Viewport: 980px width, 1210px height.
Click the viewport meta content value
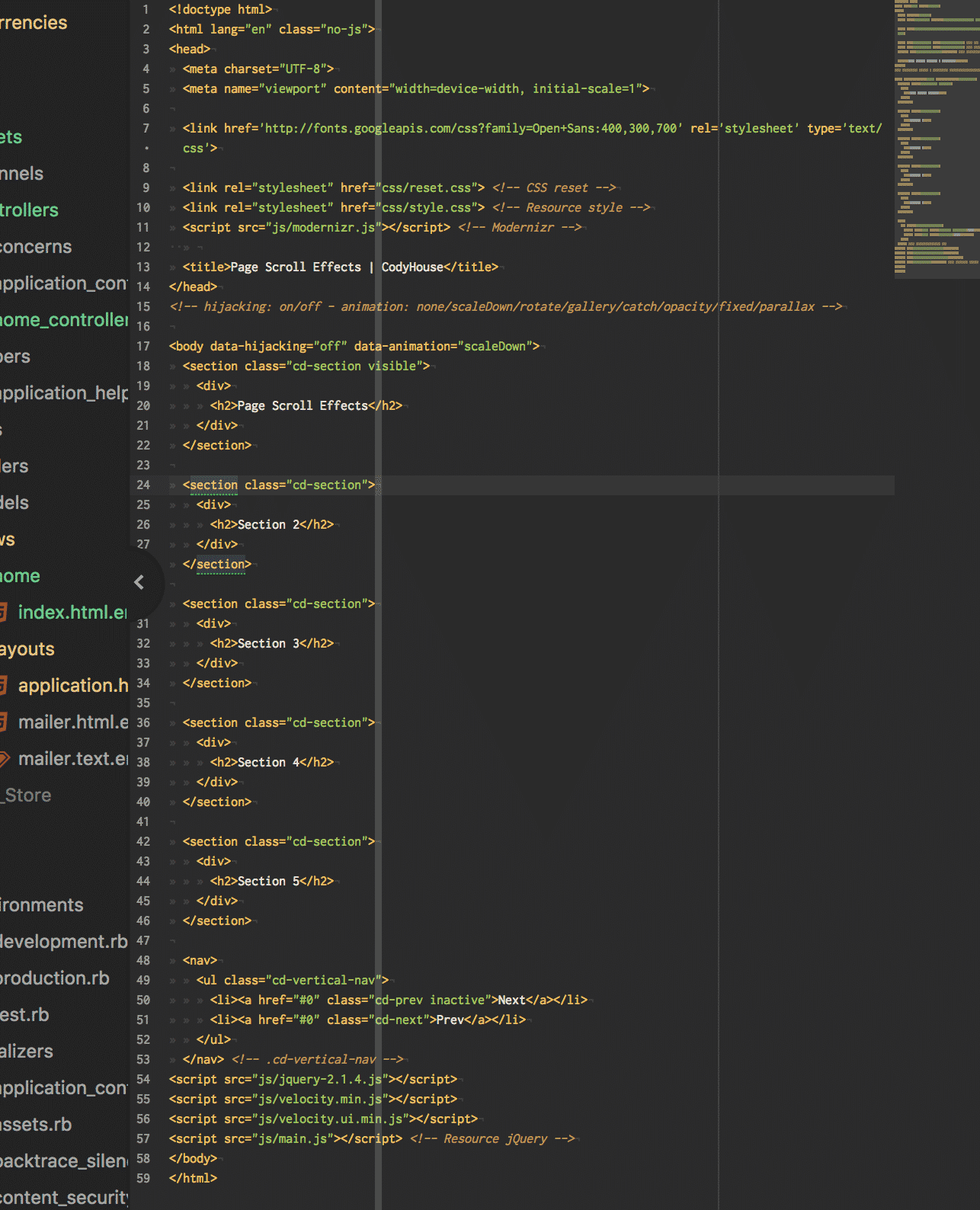515,89
